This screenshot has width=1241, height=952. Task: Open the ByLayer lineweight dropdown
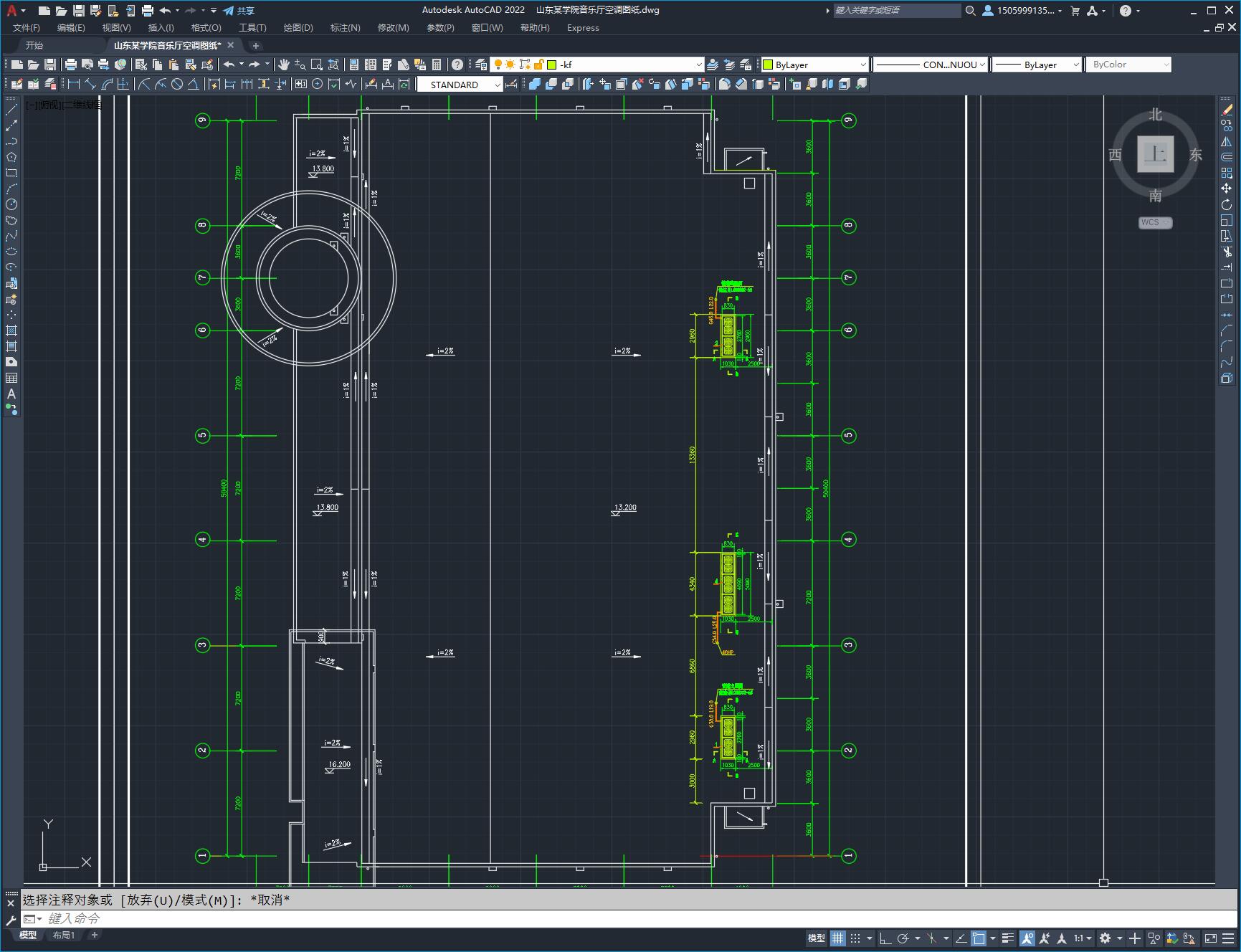pyautogui.click(x=1037, y=65)
